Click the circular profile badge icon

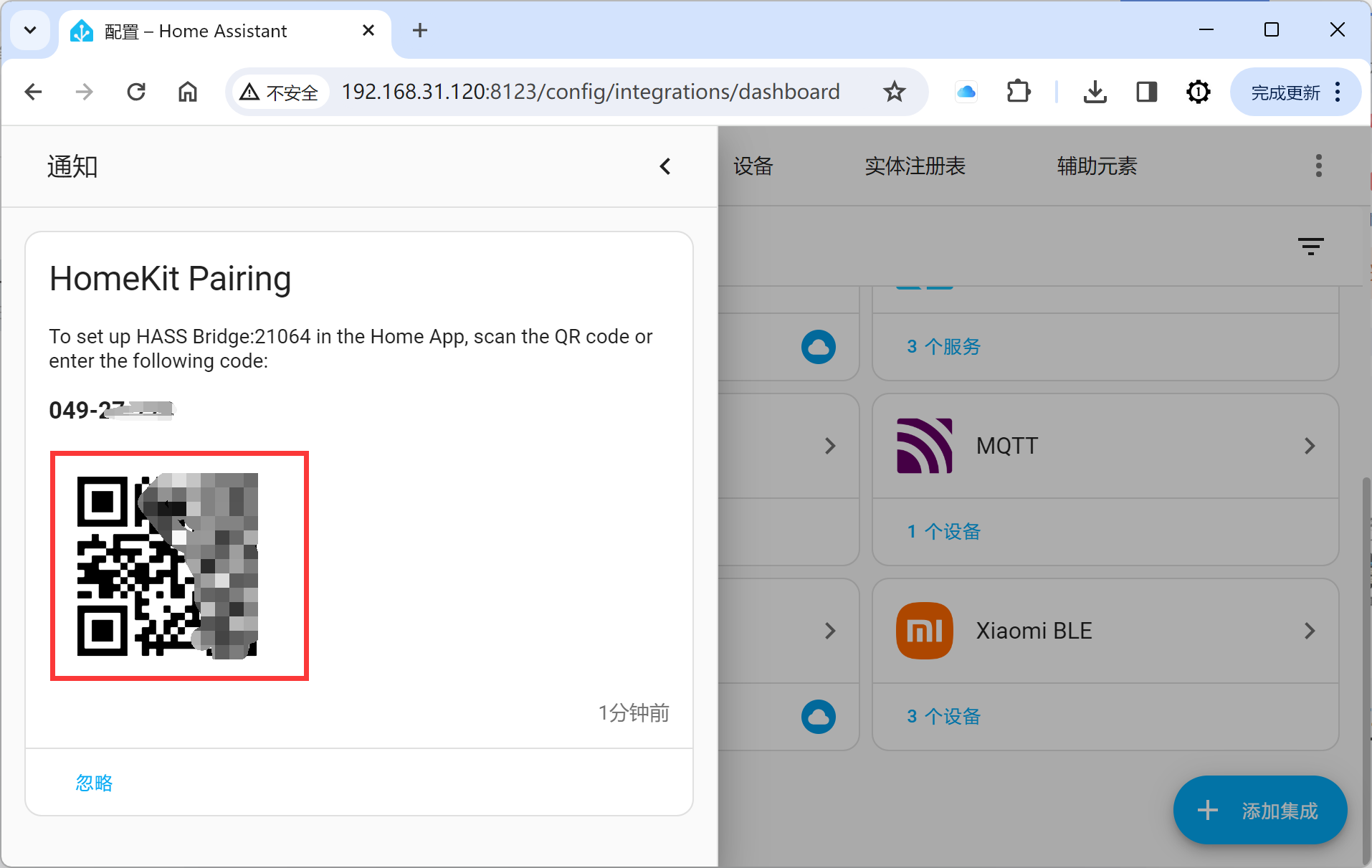[x=1199, y=92]
